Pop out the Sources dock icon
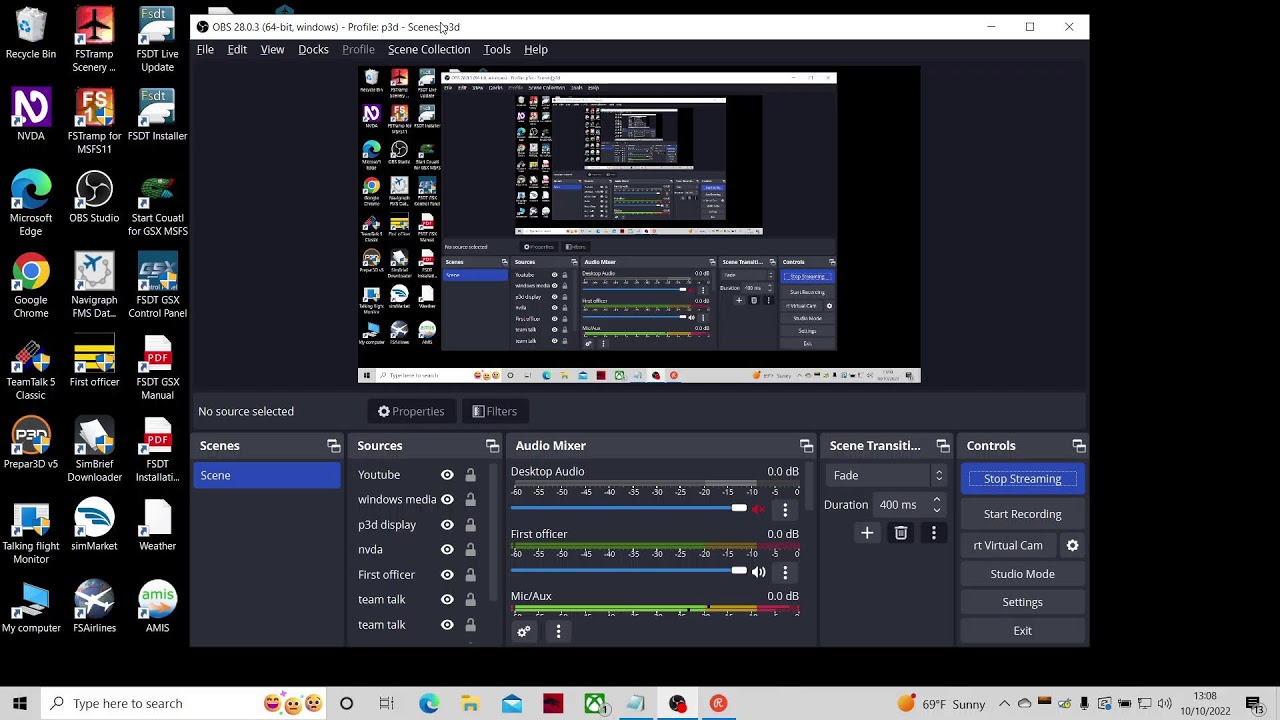 tap(492, 446)
